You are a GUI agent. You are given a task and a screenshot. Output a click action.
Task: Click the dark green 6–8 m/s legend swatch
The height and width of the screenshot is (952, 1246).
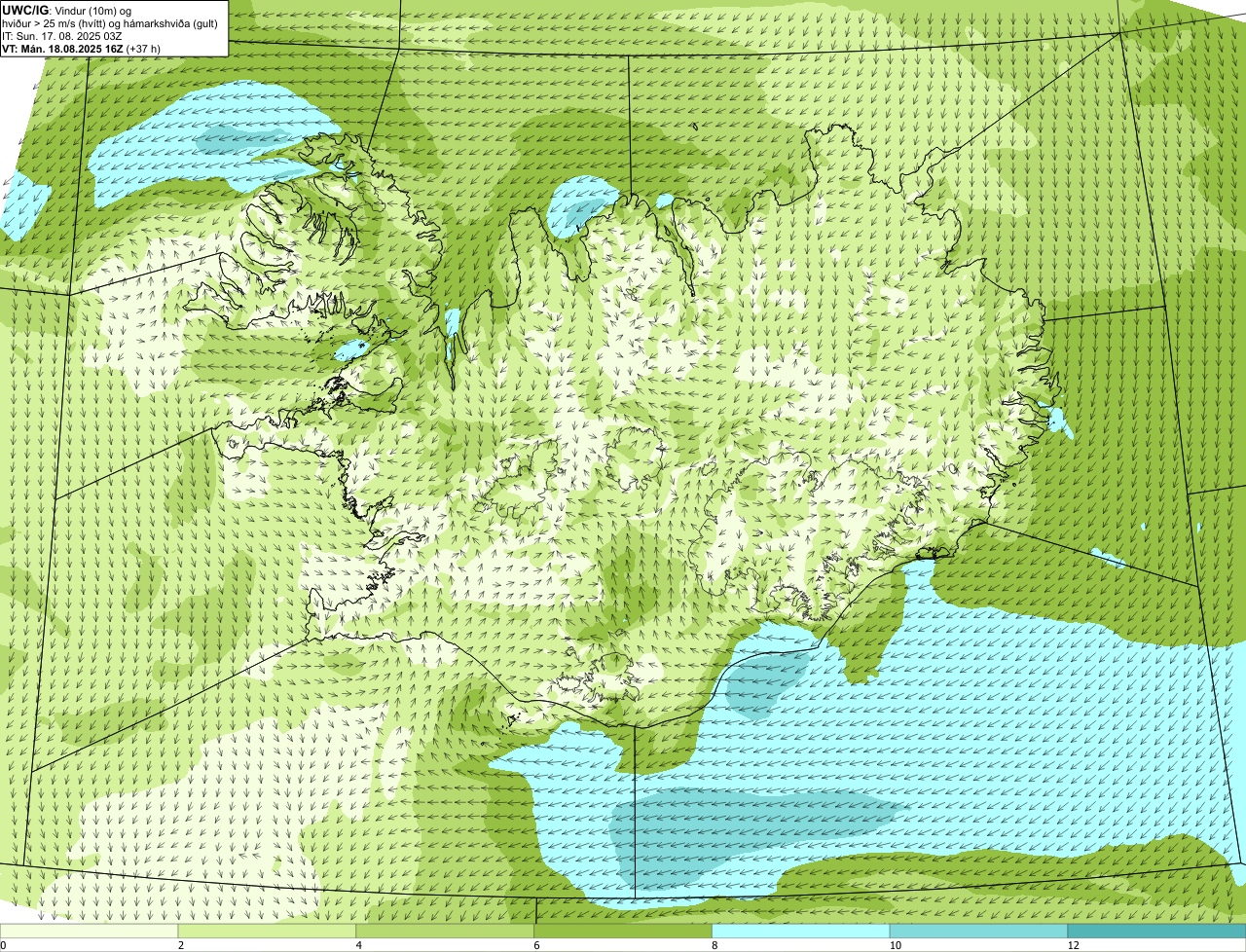(x=624, y=932)
